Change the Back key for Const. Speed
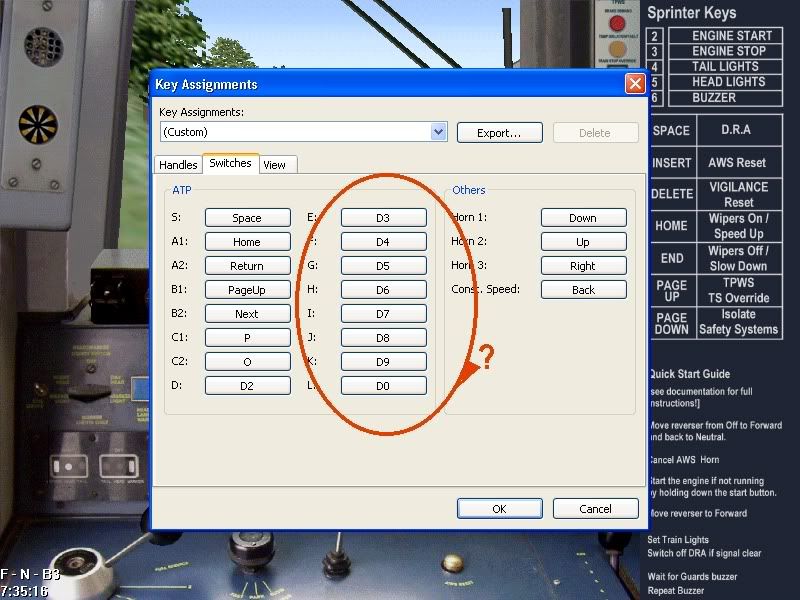Image resolution: width=800 pixels, height=600 pixels. coord(583,290)
